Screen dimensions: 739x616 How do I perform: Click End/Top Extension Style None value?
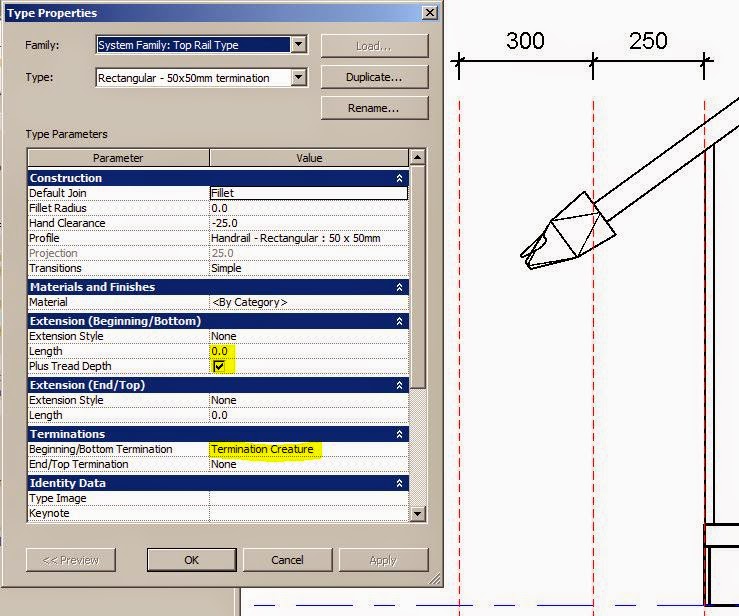point(309,400)
